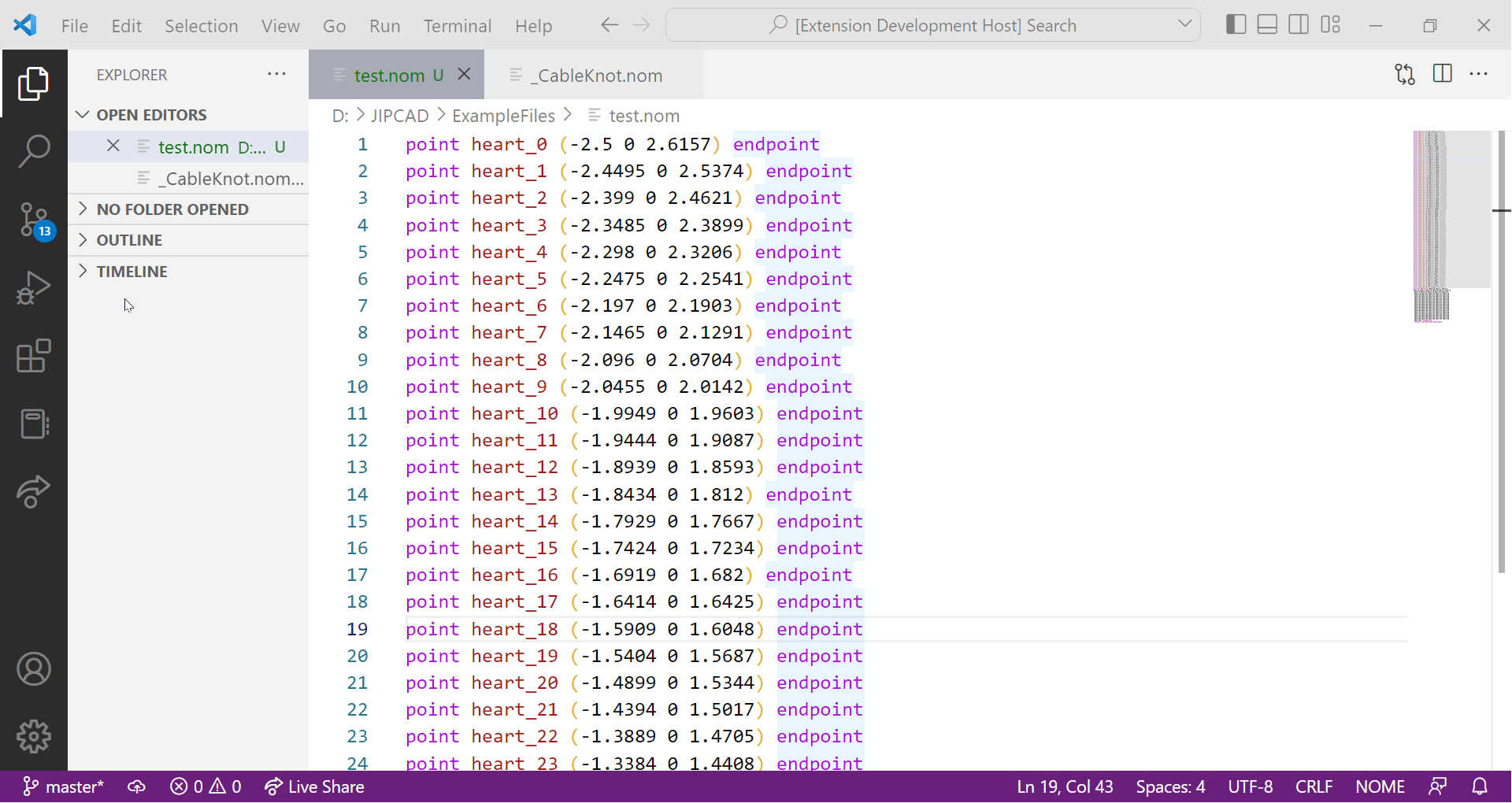The width and height of the screenshot is (1512, 803).
Task: Toggle Primary Side Bar visibility
Action: point(1236,25)
